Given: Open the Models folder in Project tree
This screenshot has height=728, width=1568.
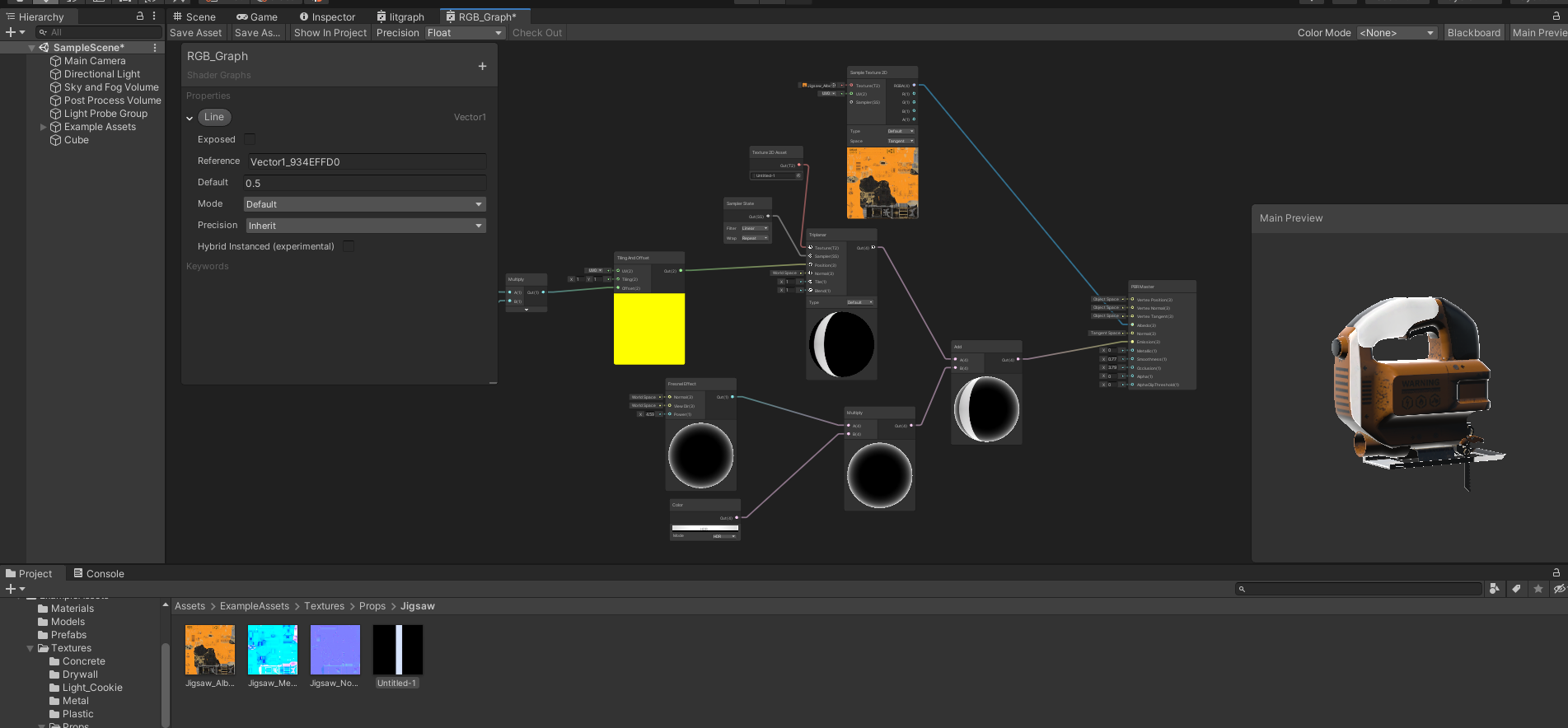Looking at the screenshot, I should [62, 622].
